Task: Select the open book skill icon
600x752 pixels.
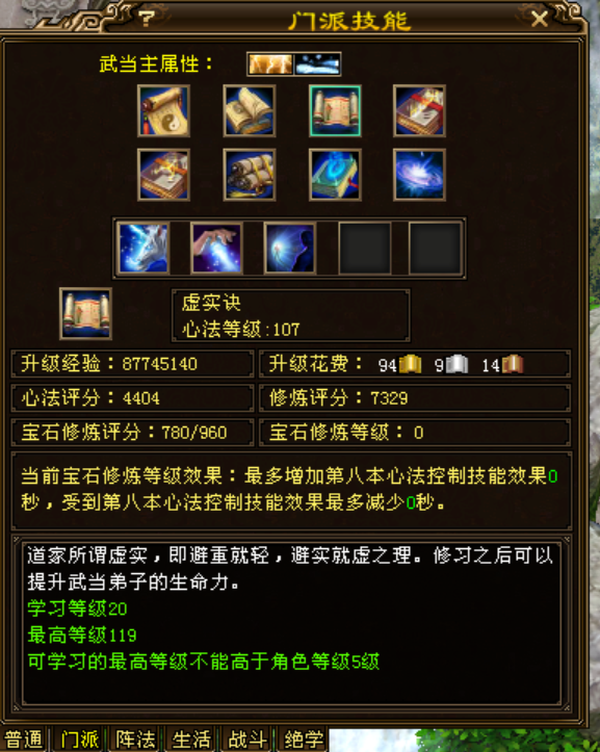Action: (249, 111)
